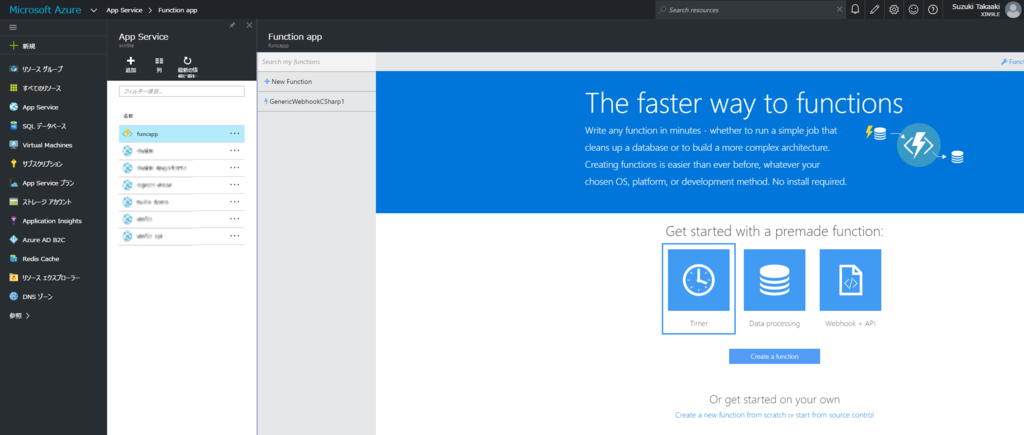Click the 列 (Columns) toolbar button
This screenshot has width=1024, height=435.
[x=159, y=64]
